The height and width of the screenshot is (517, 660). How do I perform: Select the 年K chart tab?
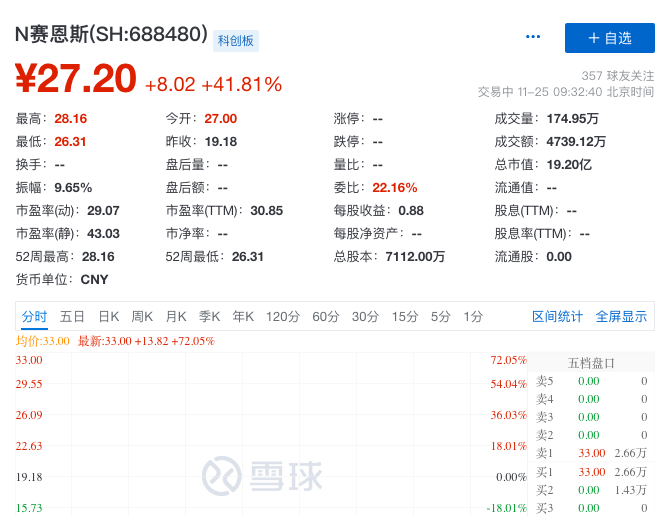coord(243,316)
